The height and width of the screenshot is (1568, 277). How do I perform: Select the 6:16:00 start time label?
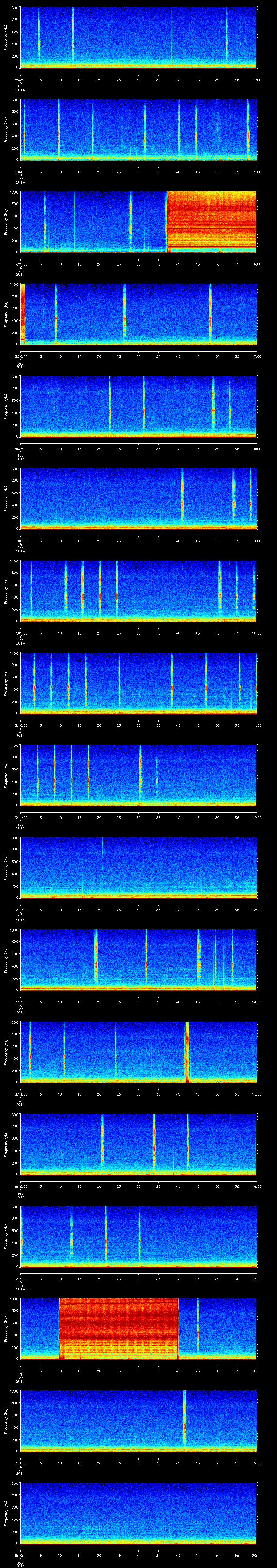coord(20,1279)
